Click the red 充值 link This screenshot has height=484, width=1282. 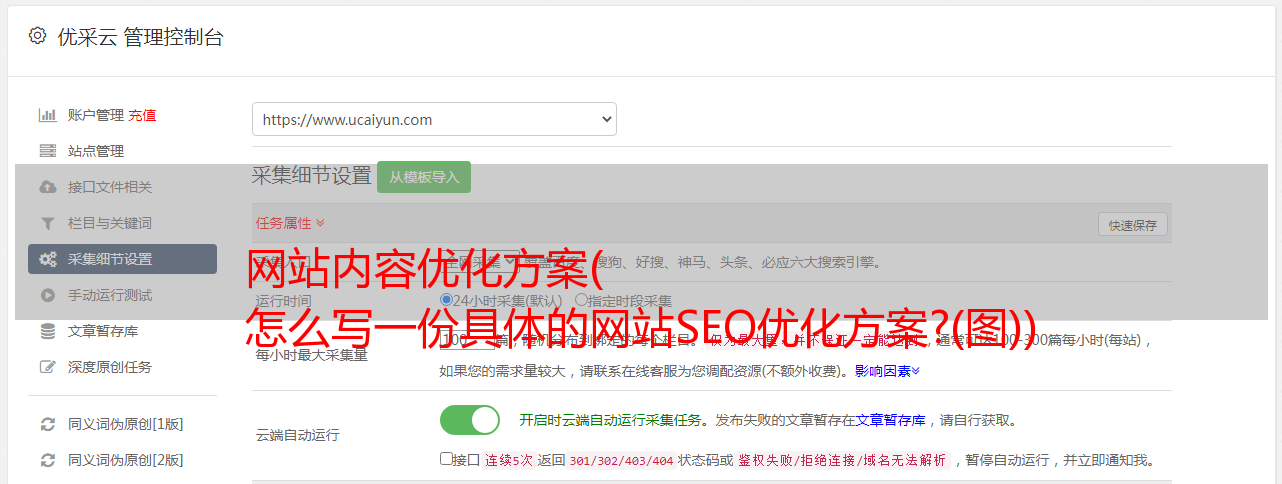pos(142,115)
